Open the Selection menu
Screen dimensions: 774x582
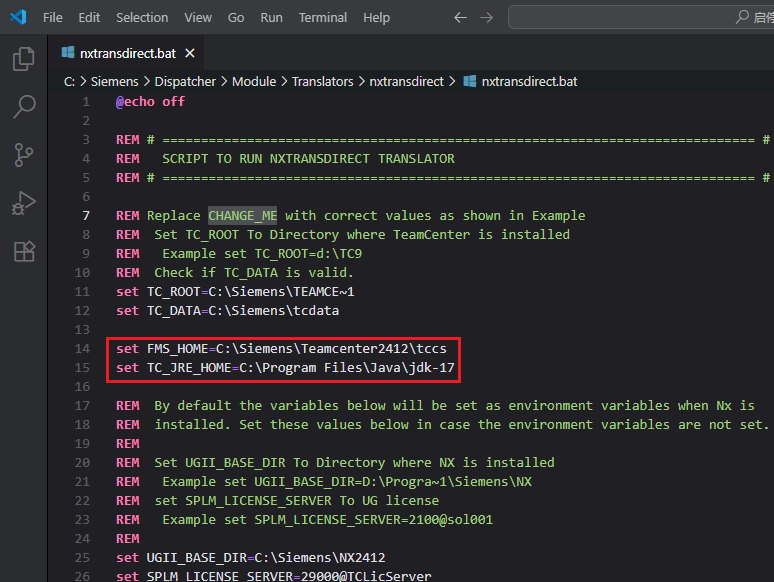142,17
